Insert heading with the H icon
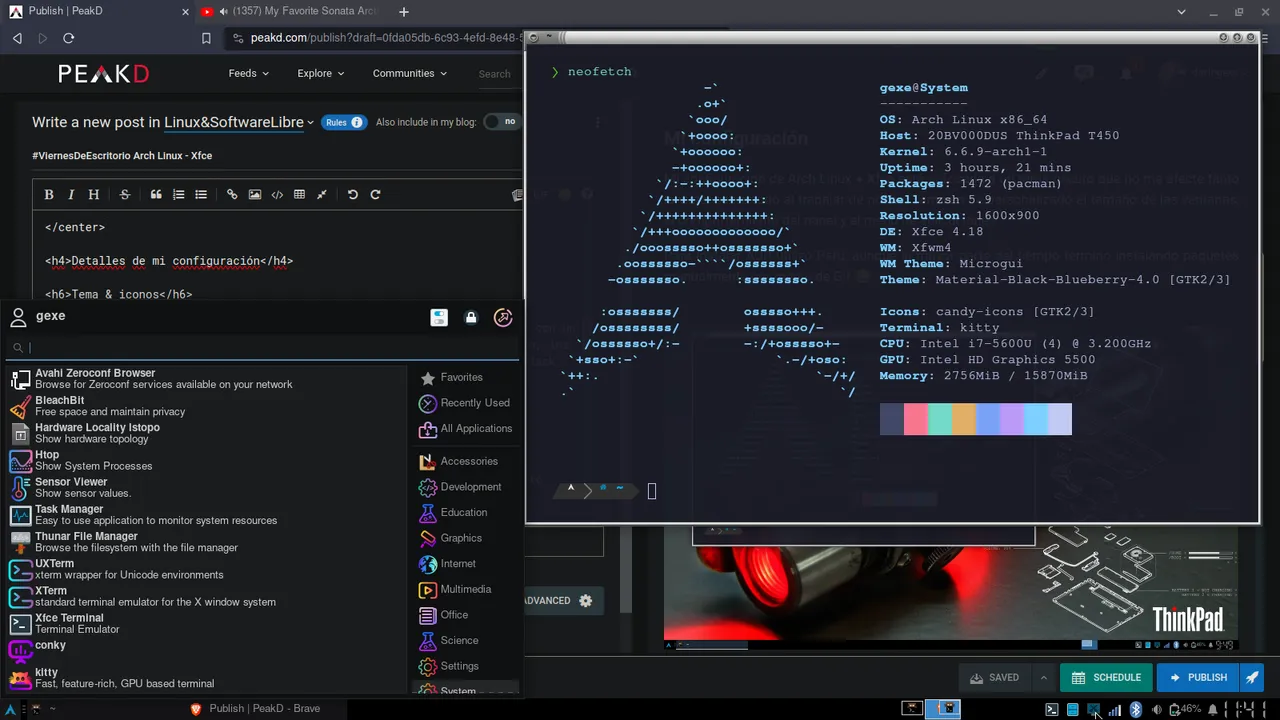 (94, 195)
